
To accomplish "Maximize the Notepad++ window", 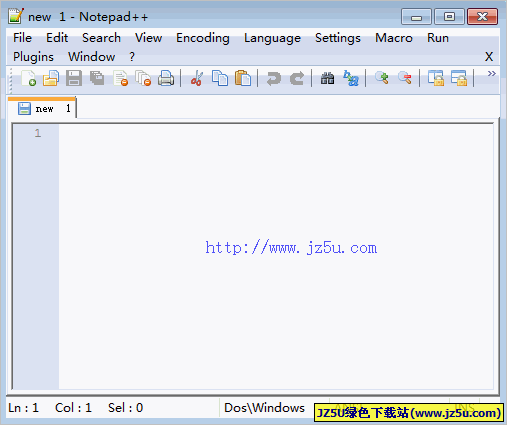I will (x=449, y=17).
